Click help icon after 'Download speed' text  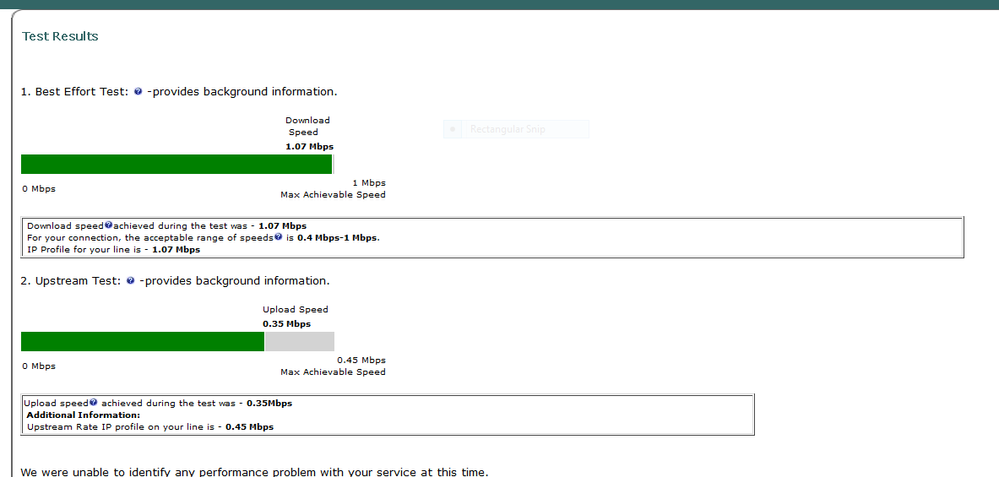point(108,225)
